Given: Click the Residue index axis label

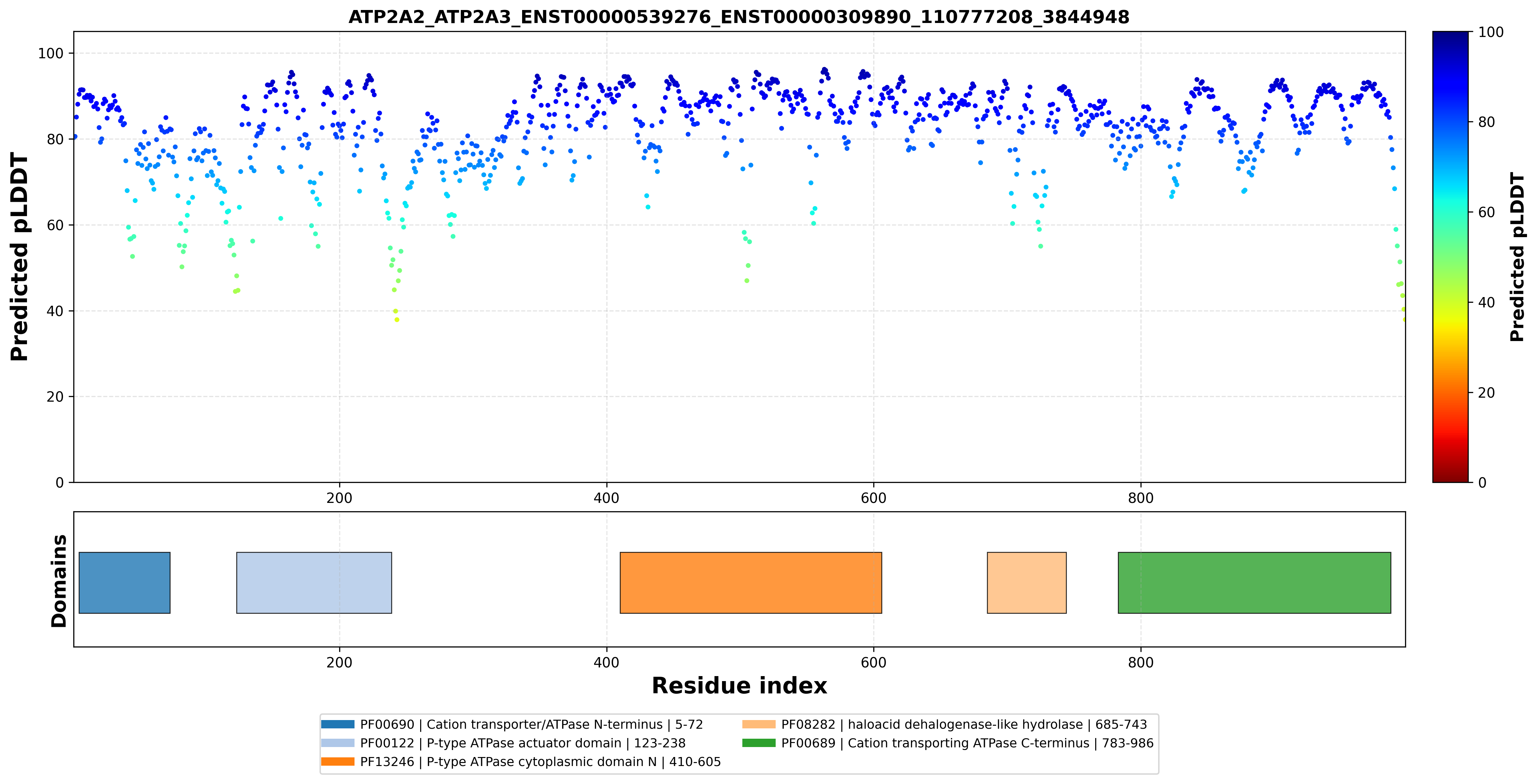Looking at the screenshot, I should pos(739,686).
